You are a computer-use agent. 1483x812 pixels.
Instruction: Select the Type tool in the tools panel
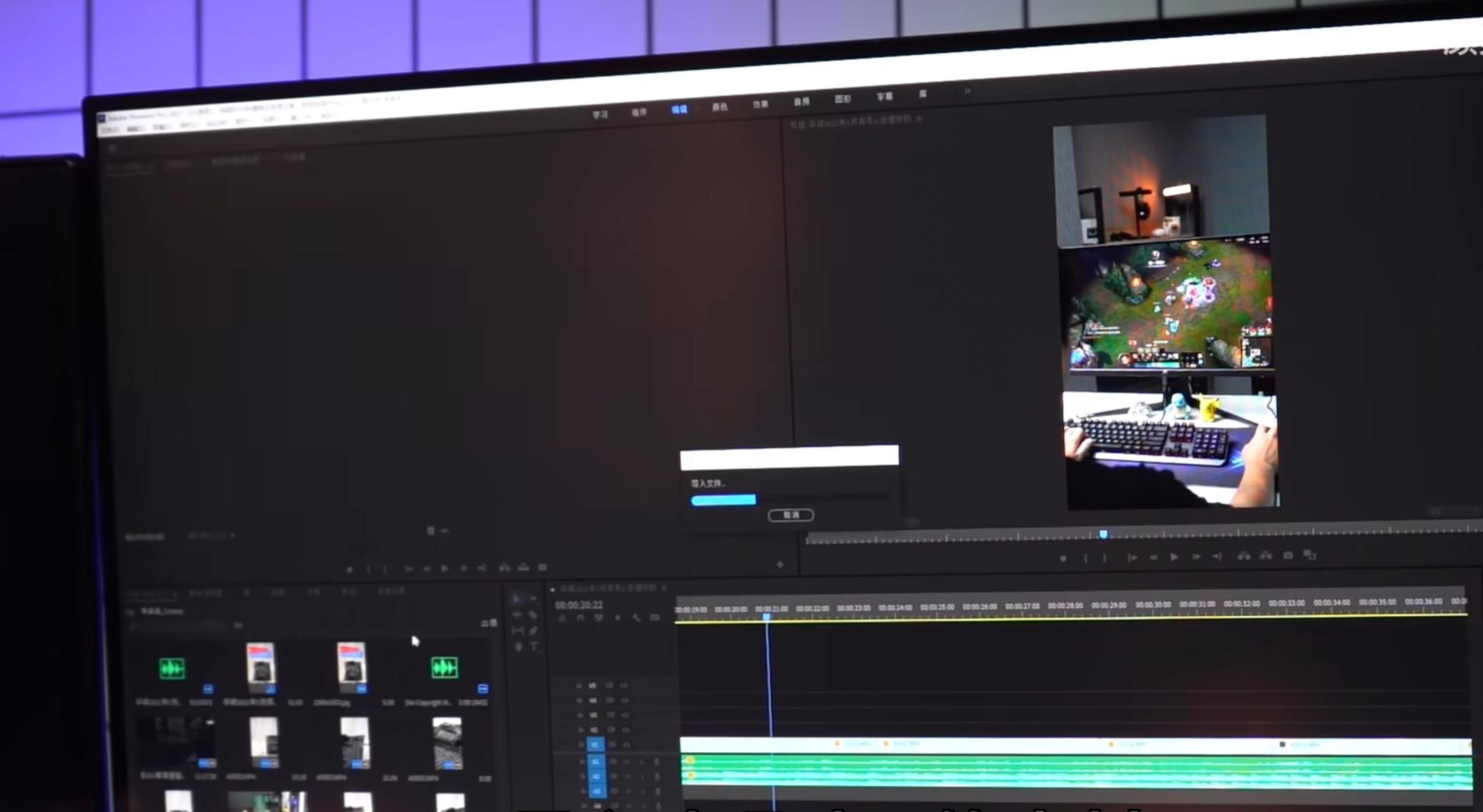coord(534,646)
